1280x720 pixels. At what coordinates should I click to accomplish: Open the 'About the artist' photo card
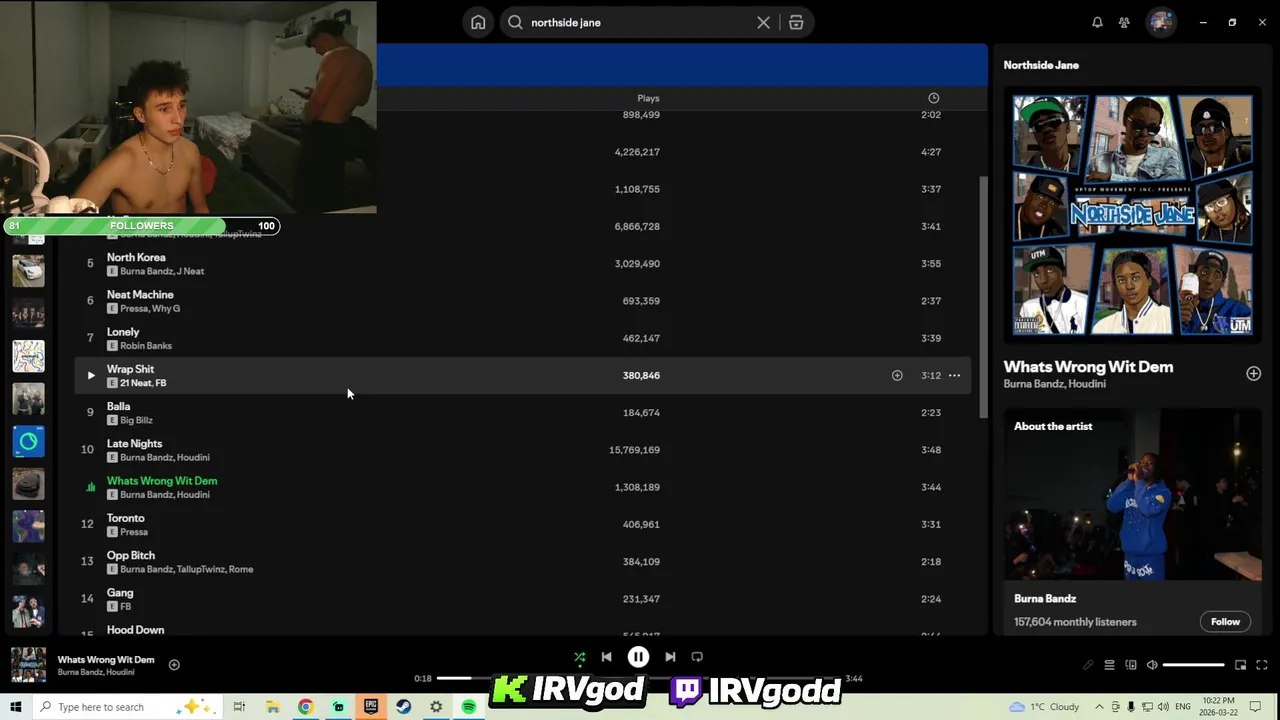1133,495
